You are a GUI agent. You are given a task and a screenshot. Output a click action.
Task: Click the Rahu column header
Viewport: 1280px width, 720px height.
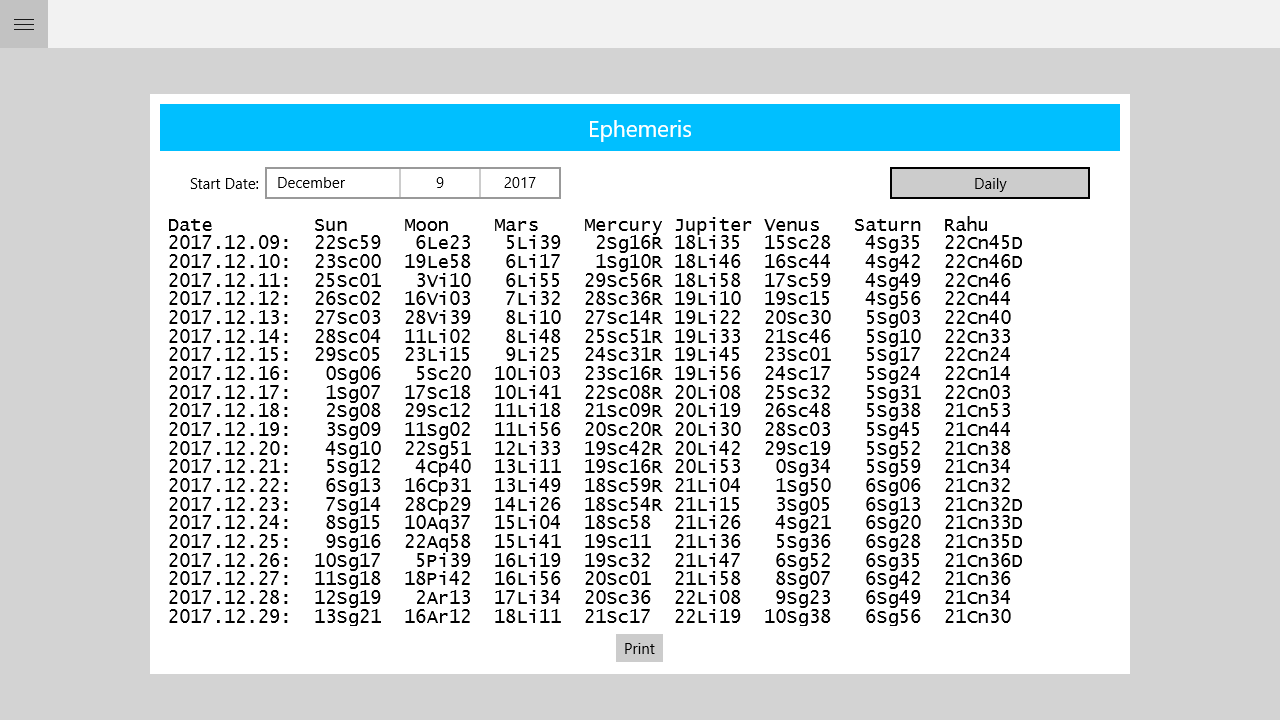966,225
